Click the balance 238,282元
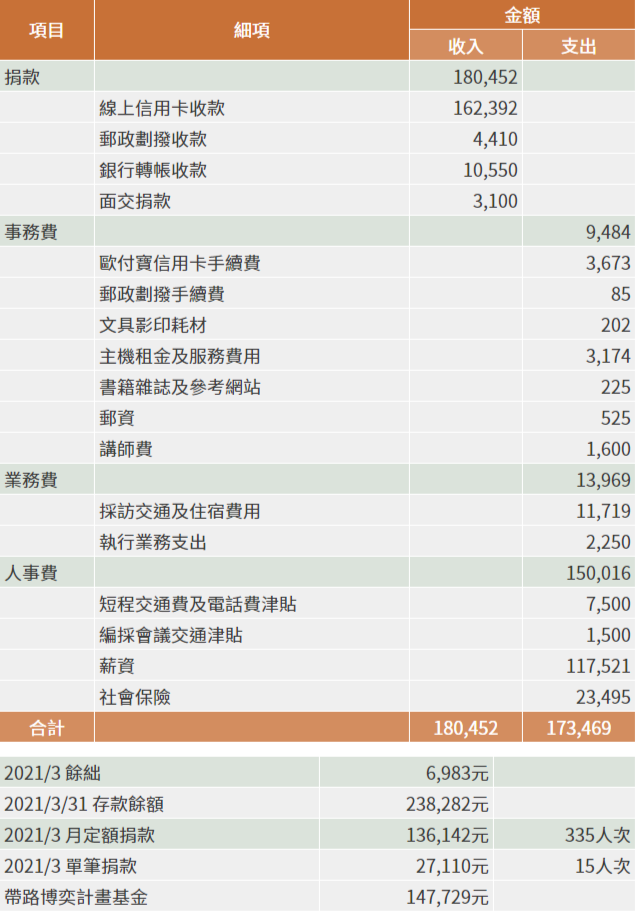 coord(447,804)
